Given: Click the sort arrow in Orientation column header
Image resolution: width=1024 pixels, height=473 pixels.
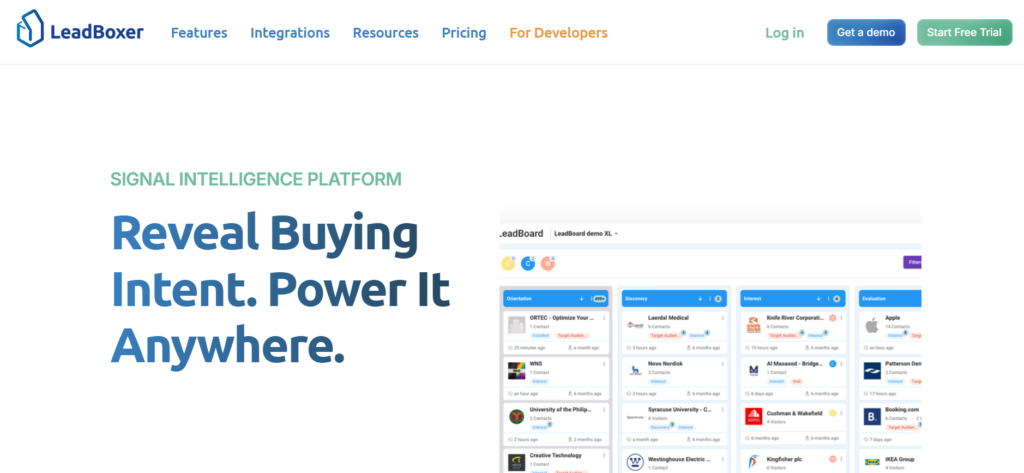Looking at the screenshot, I should [581, 299].
